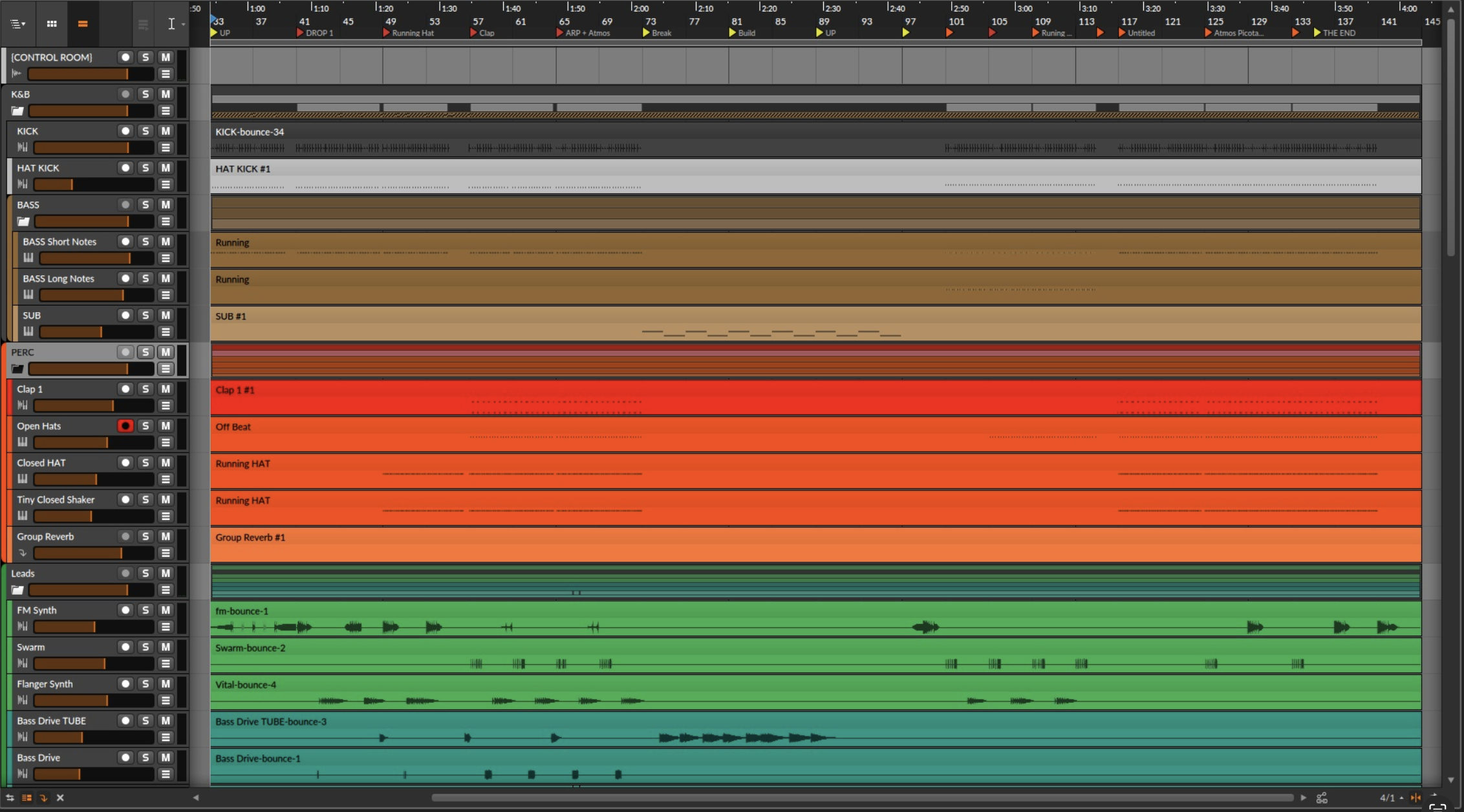Arm record on the FM Synth track
Screen dimensions: 1464x812
pos(125,610)
